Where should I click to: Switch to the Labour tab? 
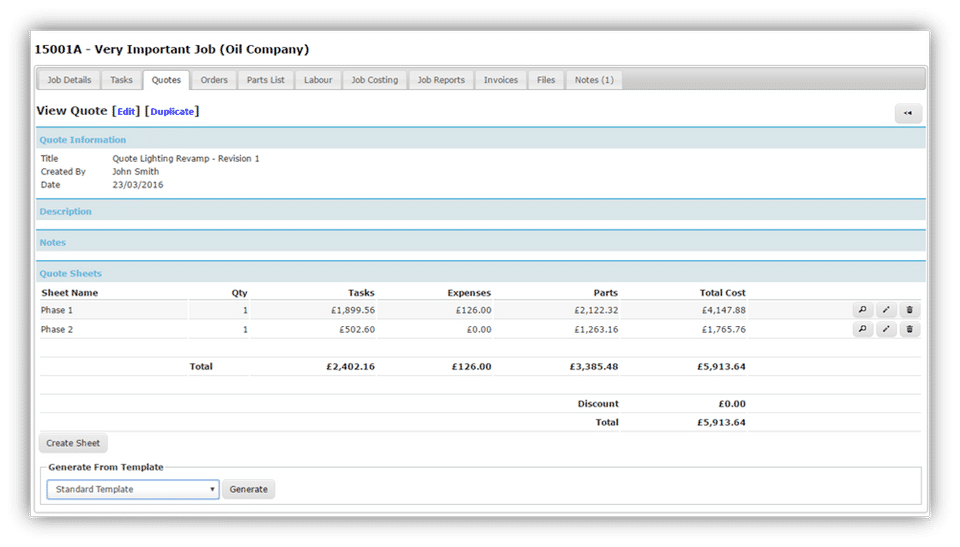click(318, 80)
